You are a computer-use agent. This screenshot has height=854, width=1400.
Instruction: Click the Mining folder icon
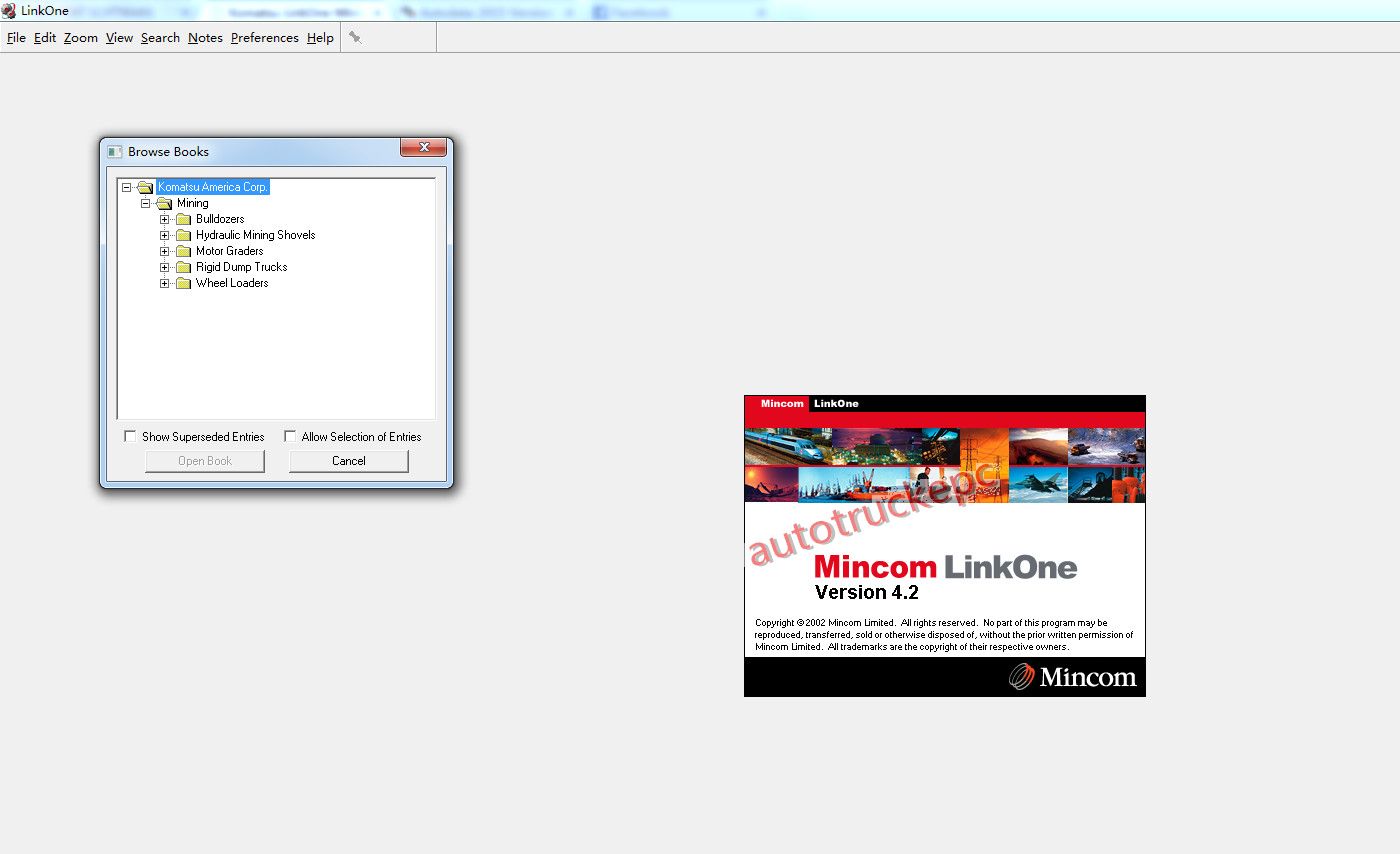coord(164,203)
